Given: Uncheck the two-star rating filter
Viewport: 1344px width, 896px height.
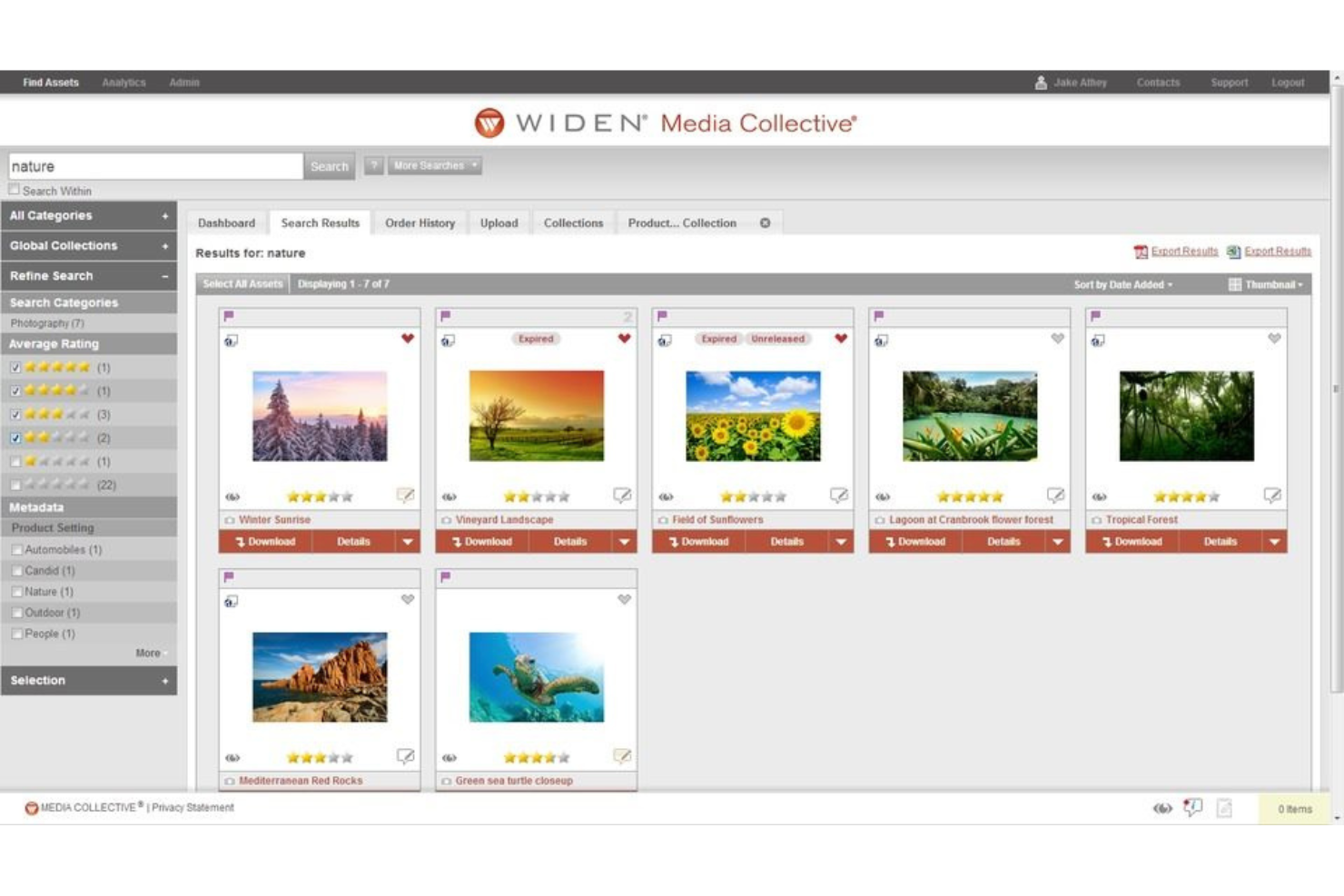Looking at the screenshot, I should tap(15, 438).
